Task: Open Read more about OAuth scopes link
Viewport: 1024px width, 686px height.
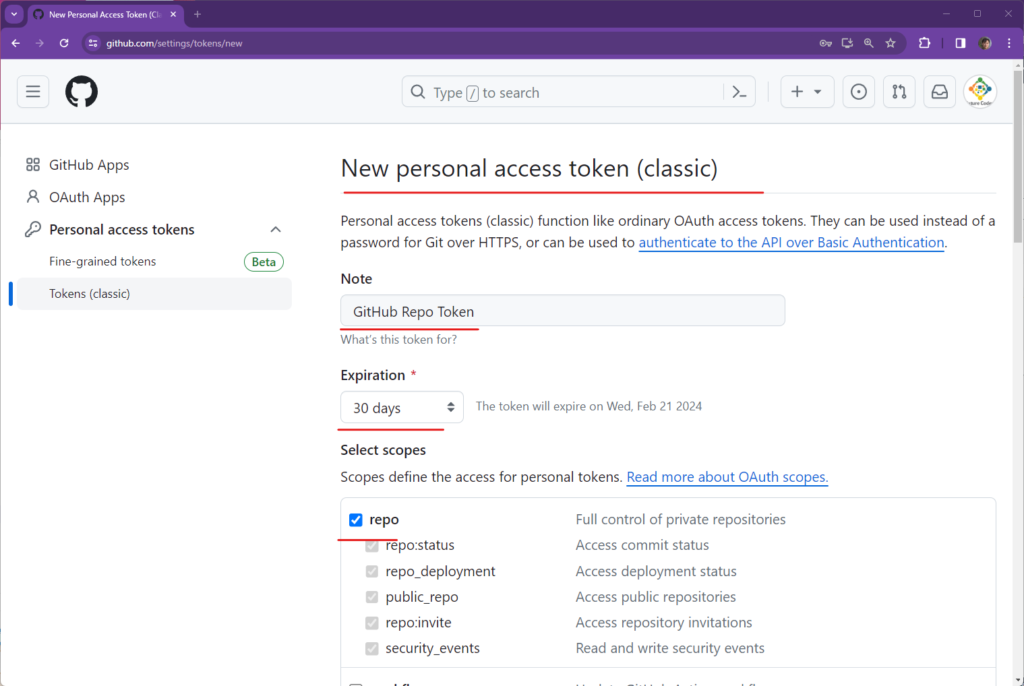Action: click(x=727, y=477)
